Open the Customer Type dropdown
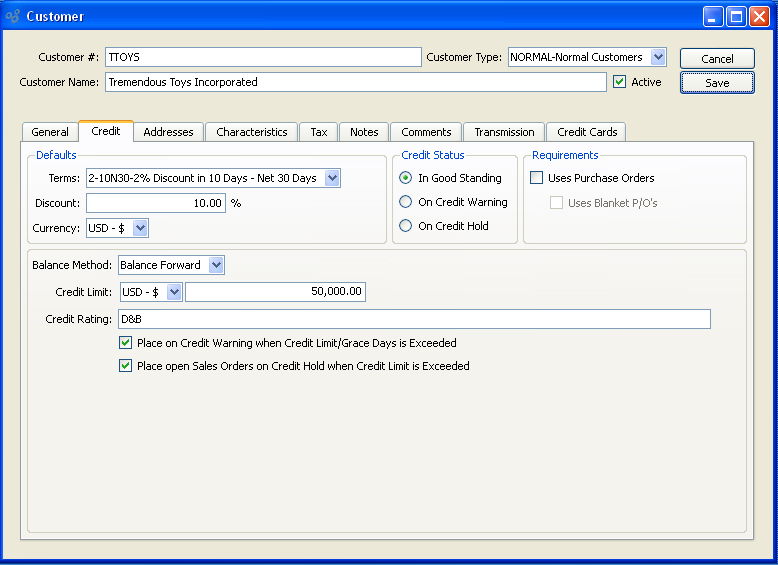This screenshot has height=565, width=778. tap(657, 57)
